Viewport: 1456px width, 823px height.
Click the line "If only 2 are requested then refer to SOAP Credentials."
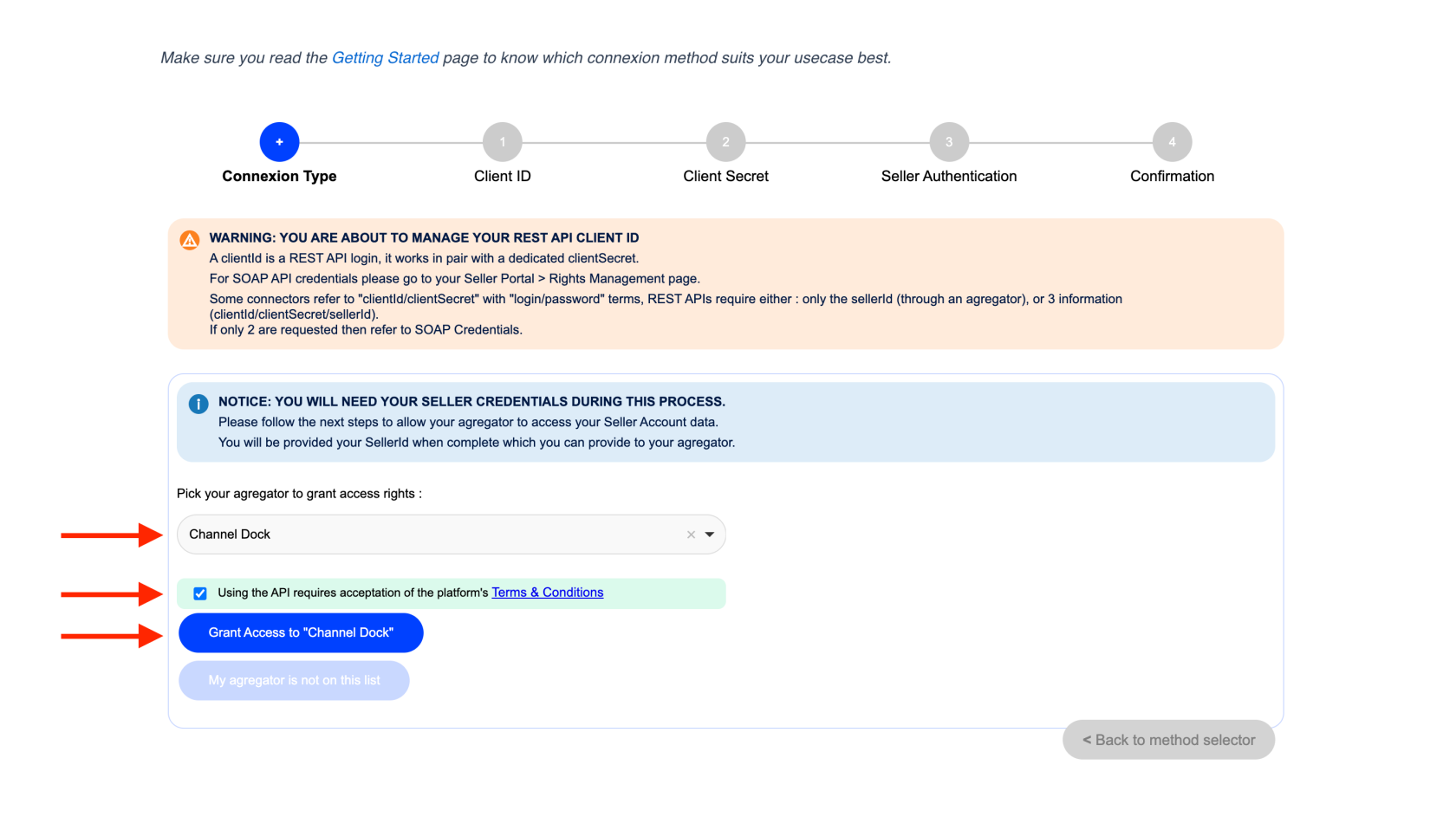tap(366, 330)
